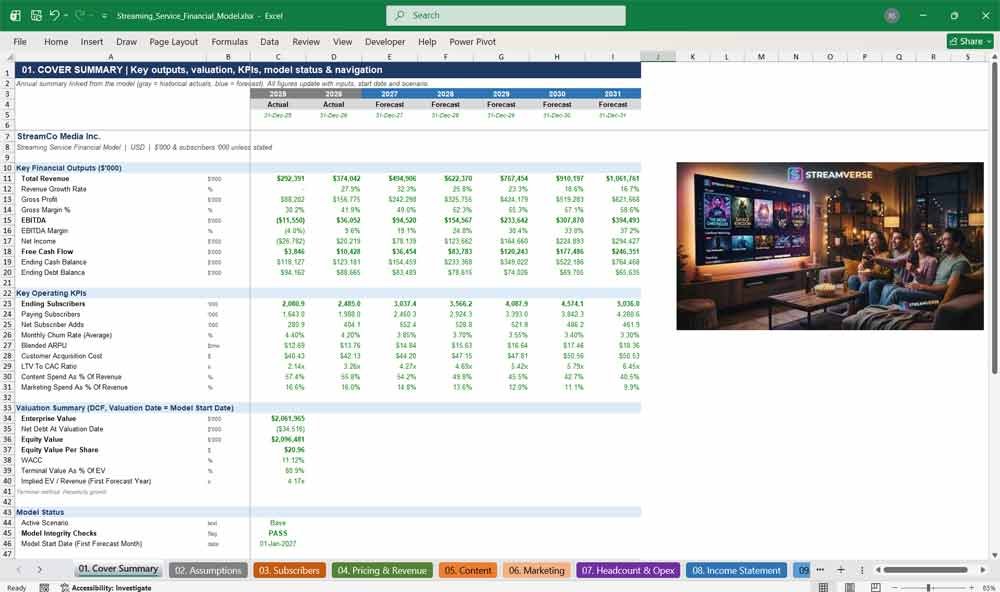Click the Search box in title bar
Viewport: 1000px width, 592px height.
point(505,15)
